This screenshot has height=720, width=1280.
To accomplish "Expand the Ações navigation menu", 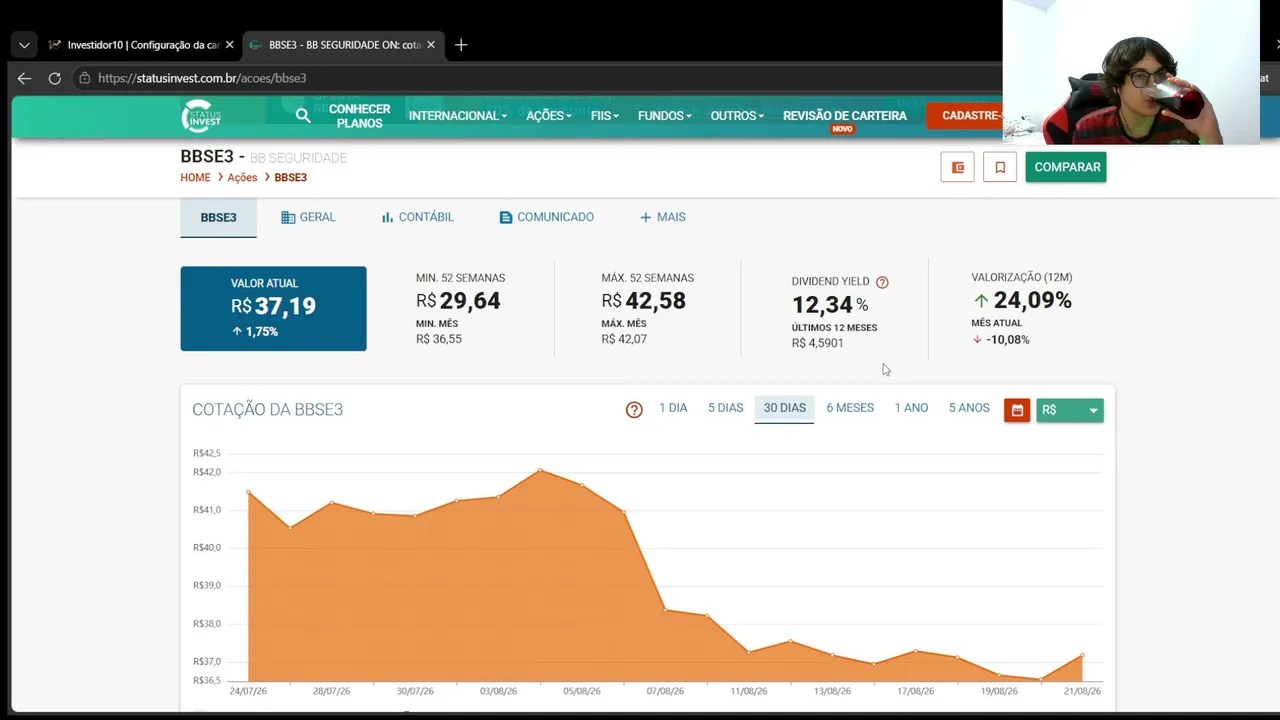I will click(549, 116).
